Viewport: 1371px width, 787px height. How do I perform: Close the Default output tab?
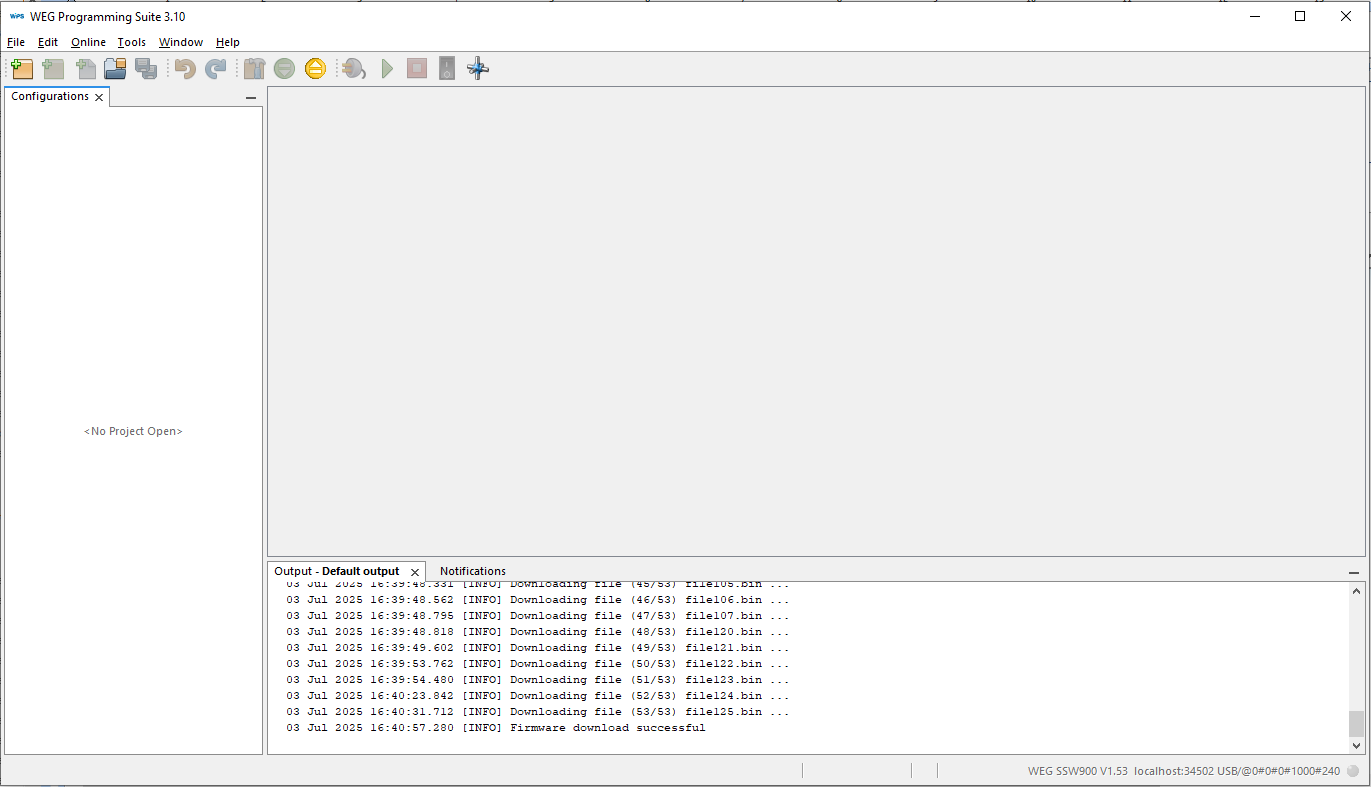415,572
